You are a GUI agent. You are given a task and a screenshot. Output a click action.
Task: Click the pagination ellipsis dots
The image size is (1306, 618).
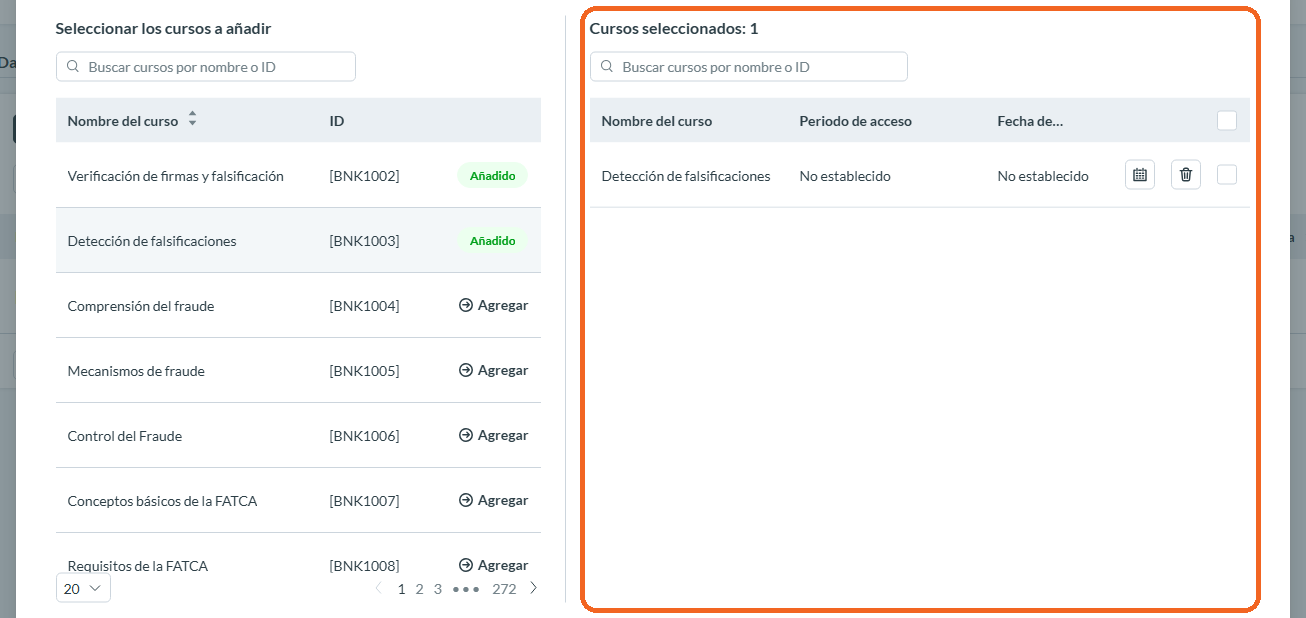coord(466,589)
